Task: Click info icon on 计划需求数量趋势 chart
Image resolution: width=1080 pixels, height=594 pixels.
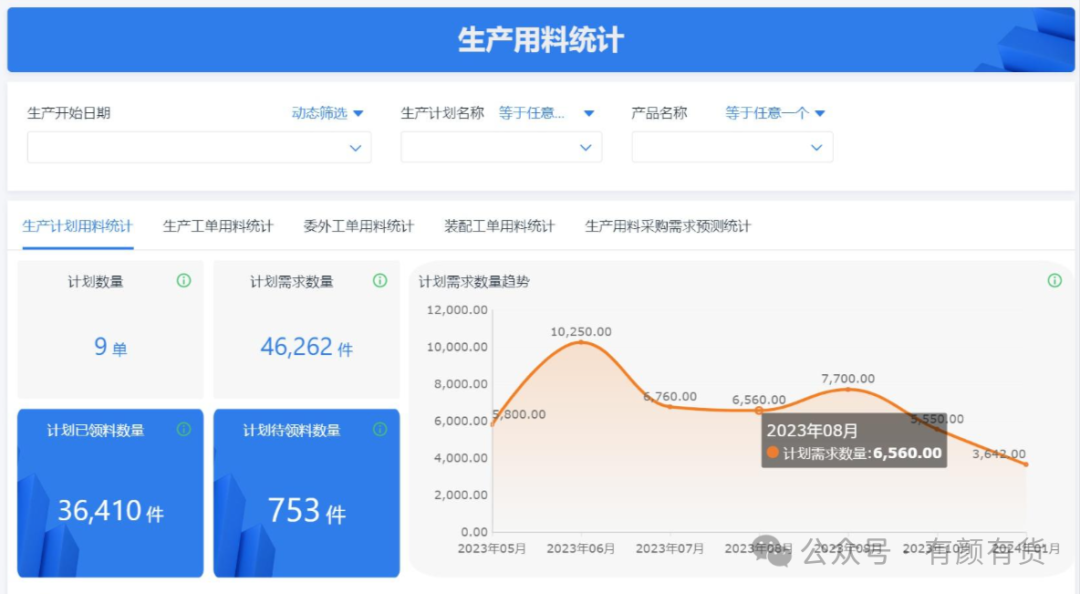Action: pyautogui.click(x=1054, y=281)
